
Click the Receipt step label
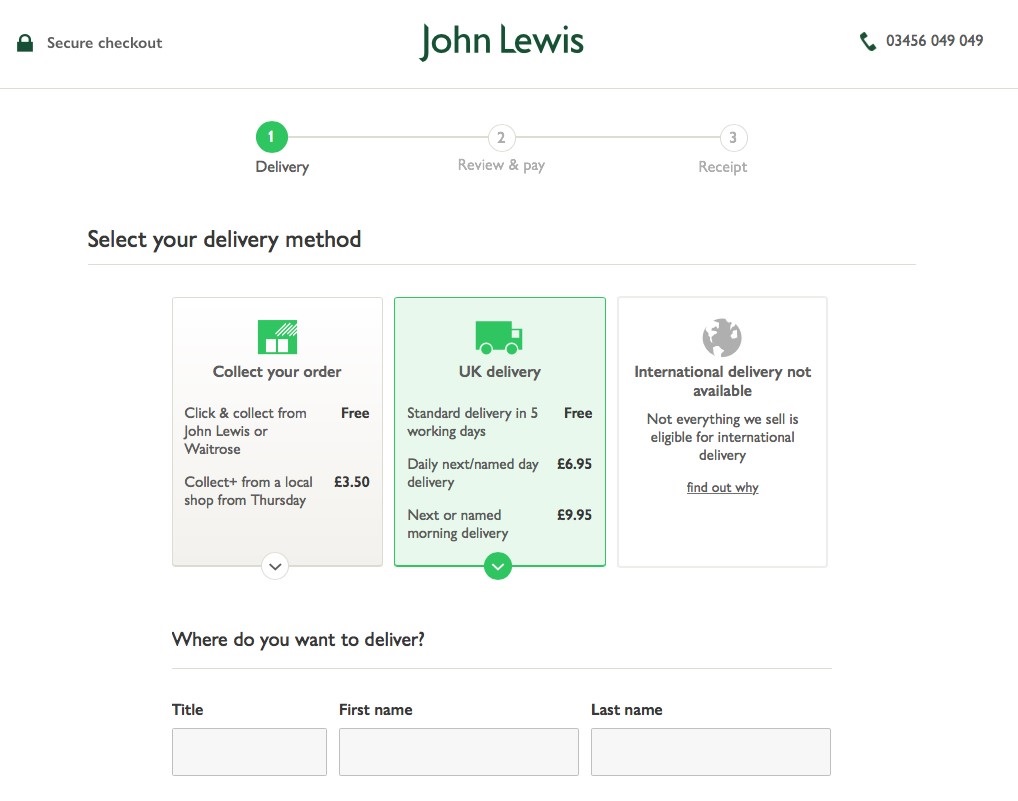723,167
